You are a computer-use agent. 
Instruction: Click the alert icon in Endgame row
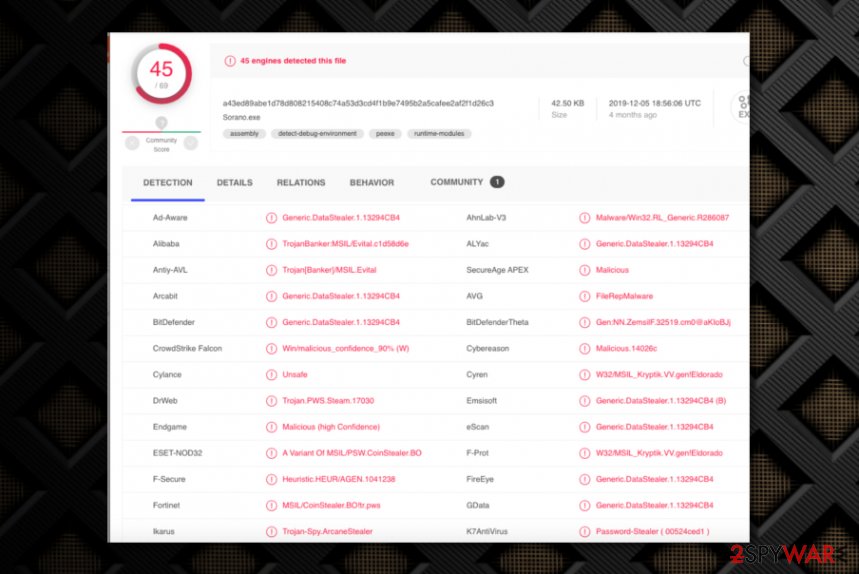tap(271, 427)
